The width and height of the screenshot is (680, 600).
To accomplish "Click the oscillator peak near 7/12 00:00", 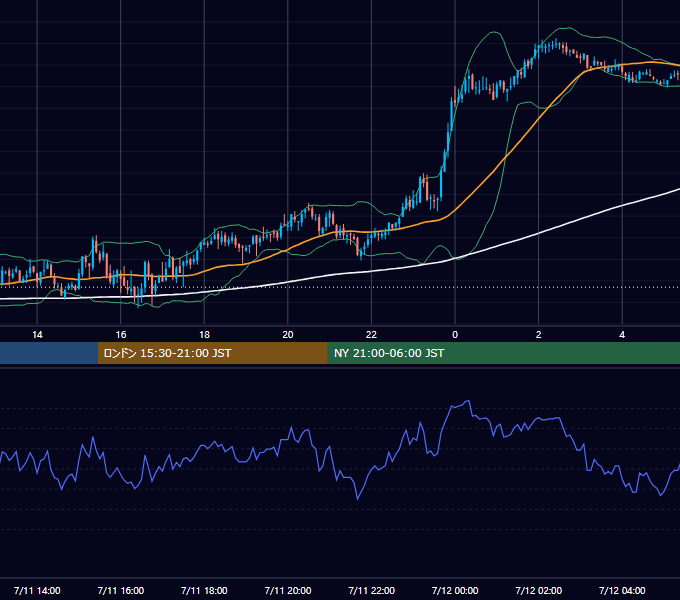I will pyautogui.click(x=468, y=401).
